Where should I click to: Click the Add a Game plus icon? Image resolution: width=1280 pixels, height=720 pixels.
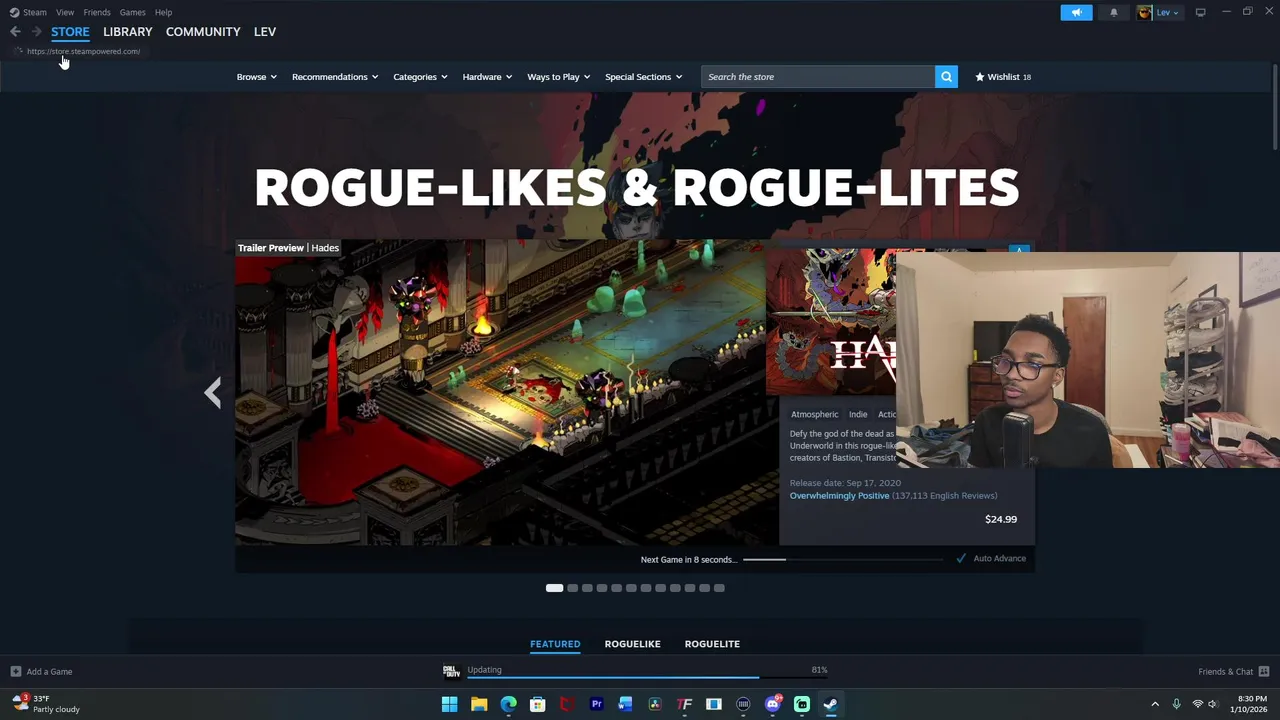click(x=15, y=672)
